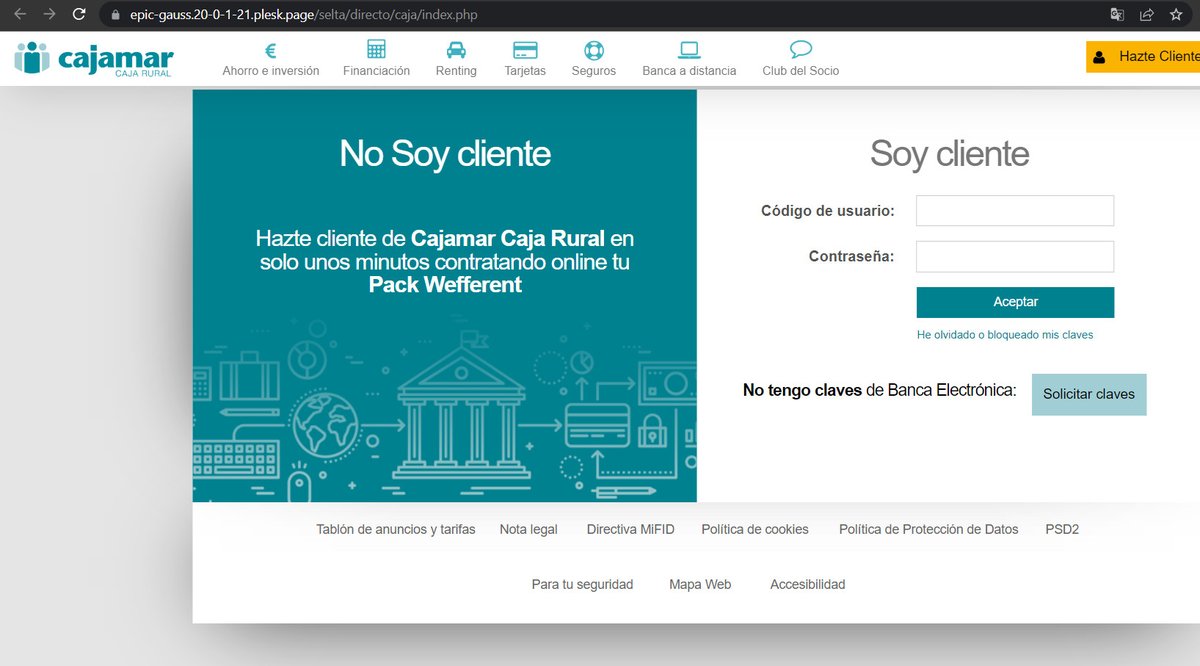Open the Política de cookies link
Screen dimensions: 1200x666
(755, 529)
